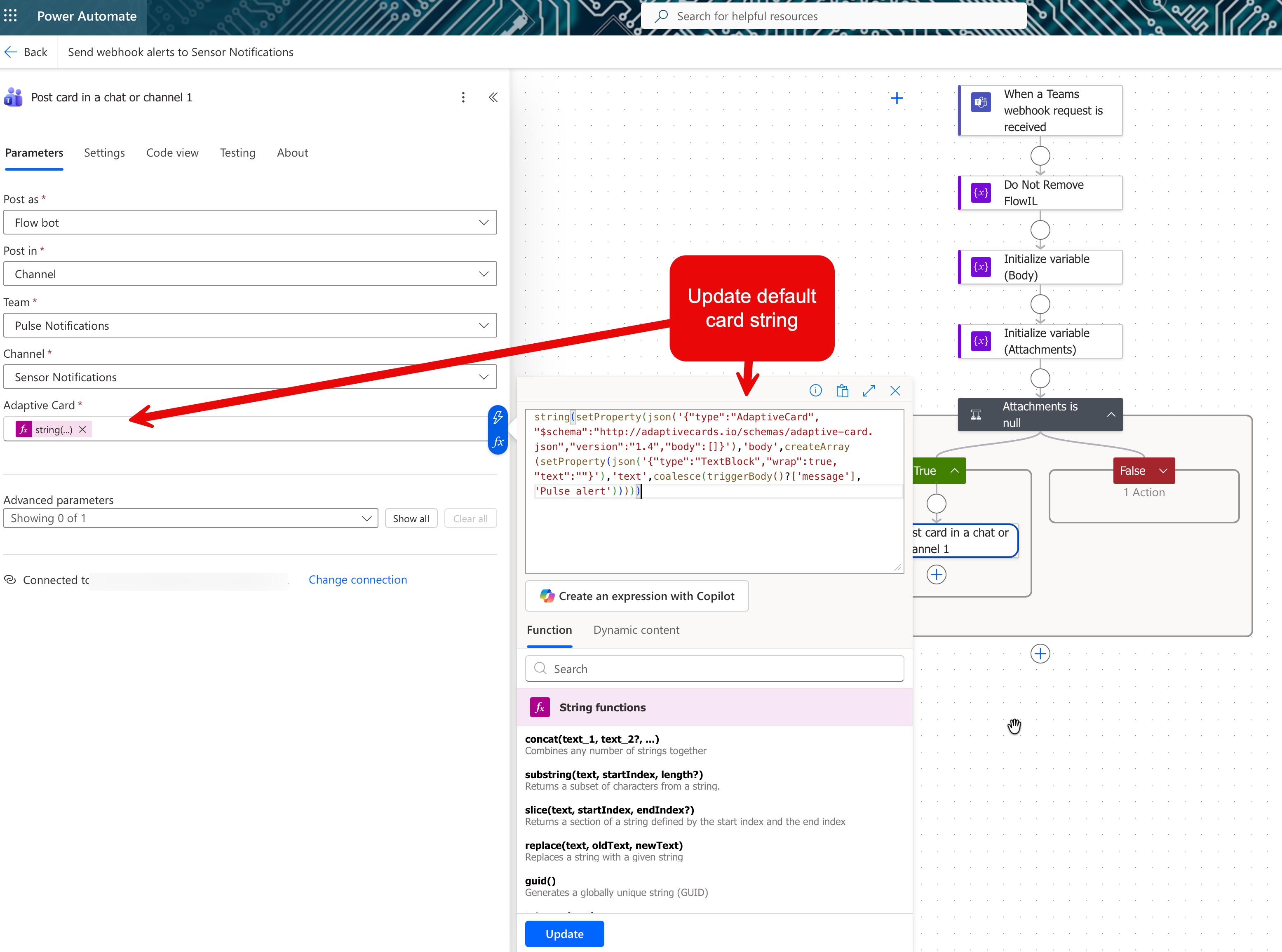Open the Team Pulse Notifications dropdown
Image resolution: width=1282 pixels, height=952 pixels.
click(x=250, y=326)
